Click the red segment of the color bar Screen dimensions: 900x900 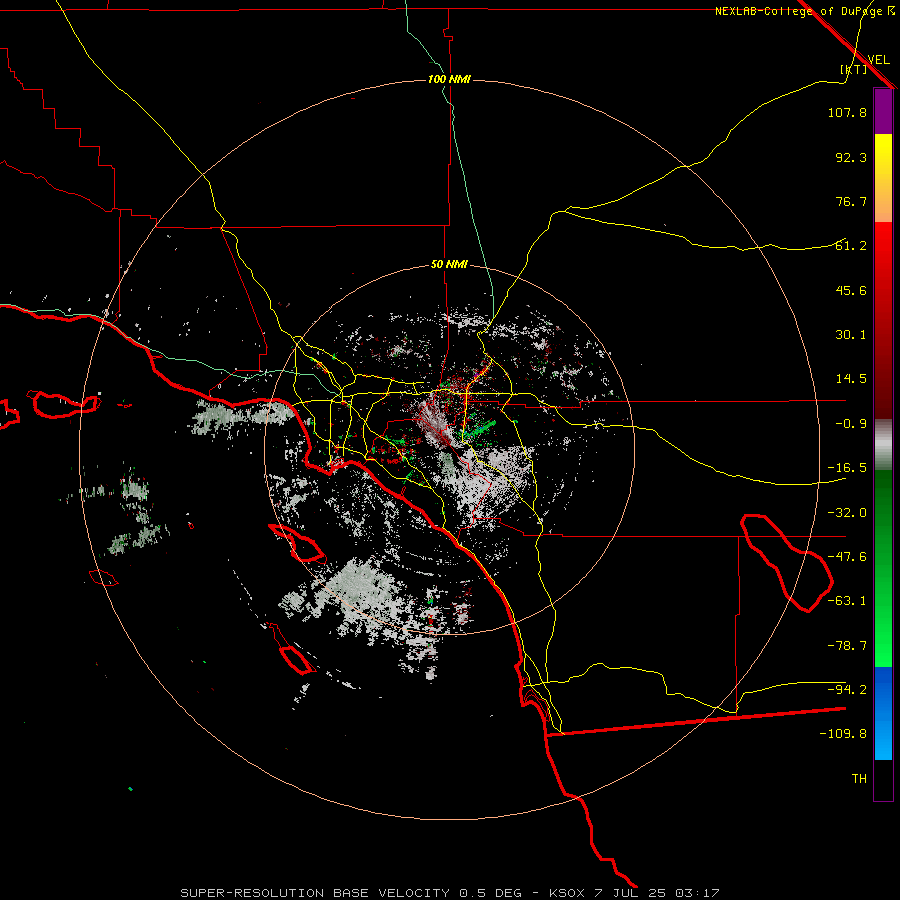click(x=883, y=320)
